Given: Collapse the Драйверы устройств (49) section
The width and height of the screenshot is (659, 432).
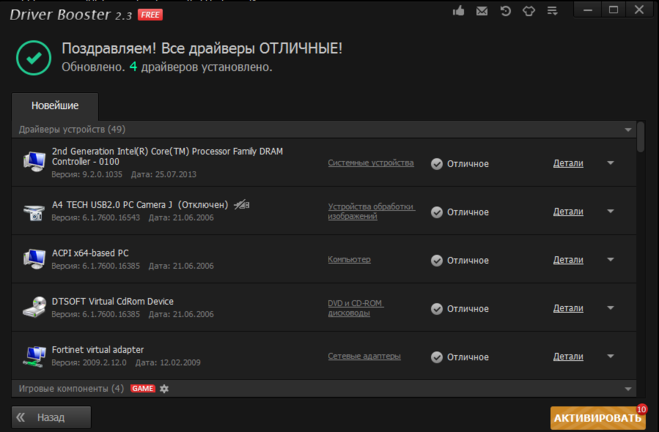Looking at the screenshot, I should 628,130.
